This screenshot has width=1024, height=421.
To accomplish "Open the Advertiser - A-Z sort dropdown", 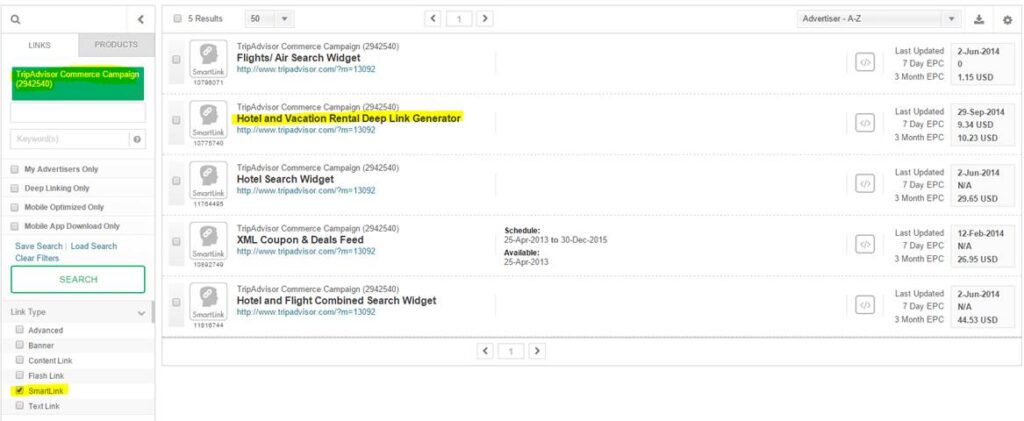I will [x=879, y=19].
